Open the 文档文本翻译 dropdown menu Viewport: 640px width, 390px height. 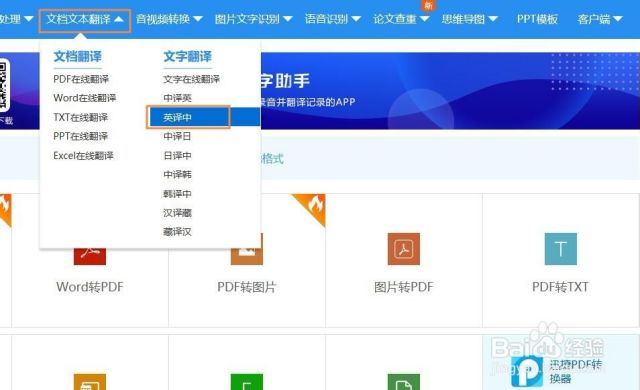pyautogui.click(x=85, y=20)
